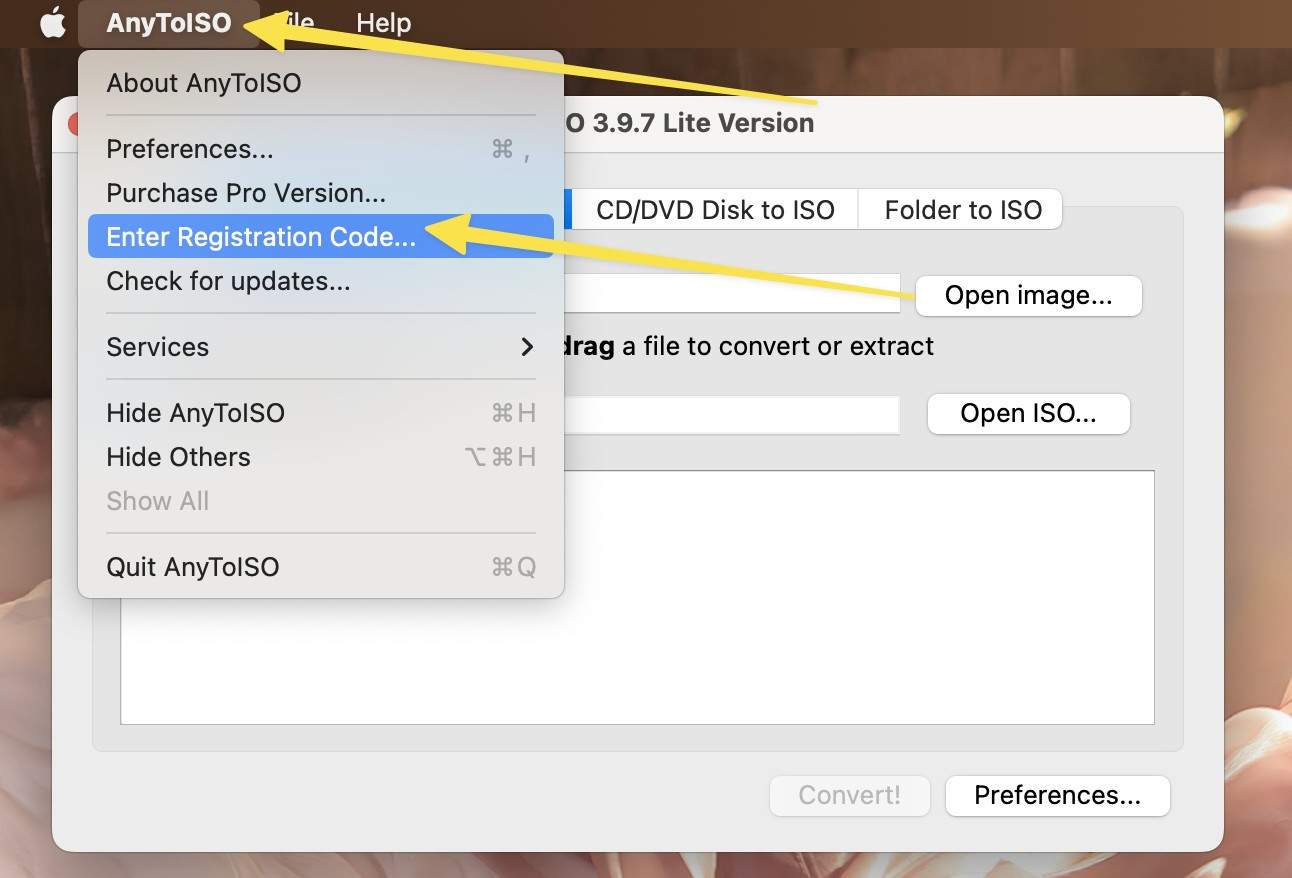
Task: Switch to the Folder to ISO tab
Action: pos(960,209)
